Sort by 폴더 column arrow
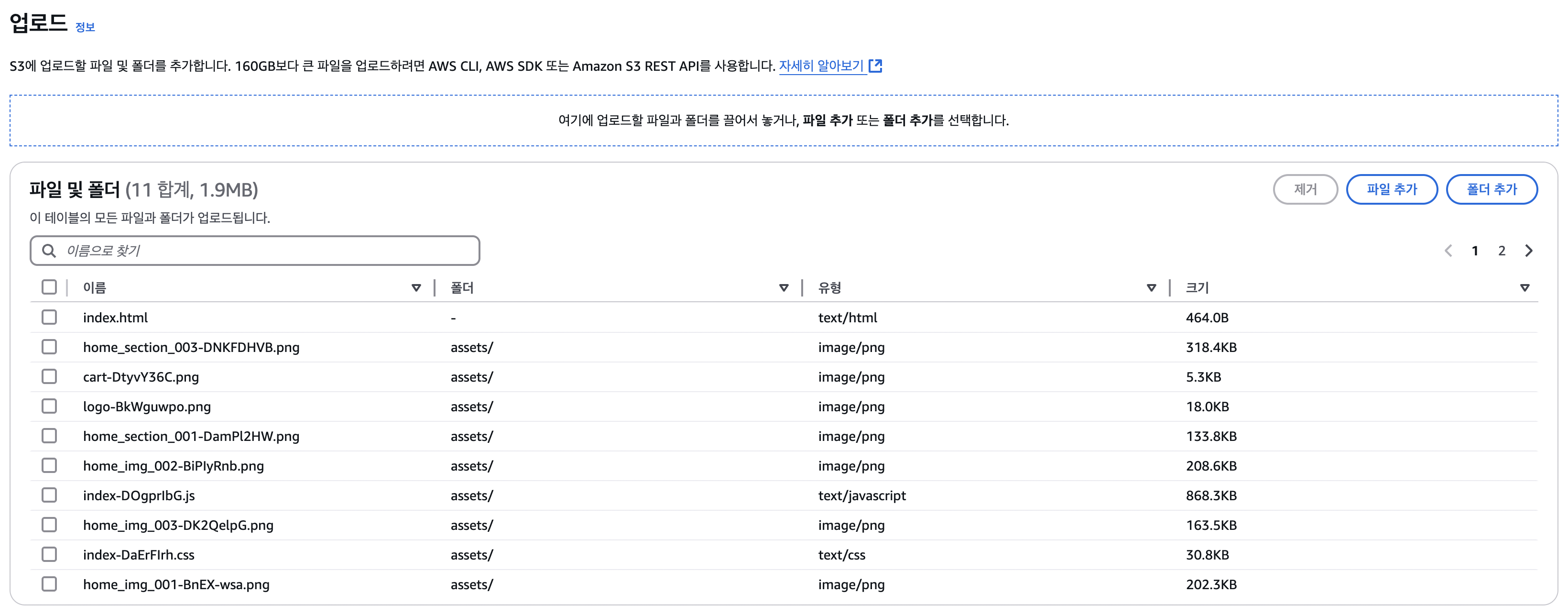Screen dimensions: 1568x615 coord(784,287)
